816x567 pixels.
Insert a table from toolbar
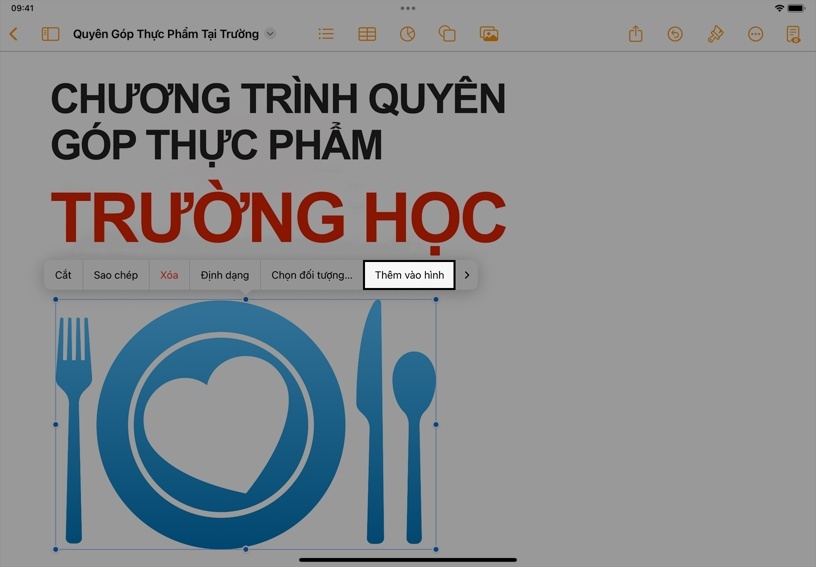pyautogui.click(x=367, y=34)
